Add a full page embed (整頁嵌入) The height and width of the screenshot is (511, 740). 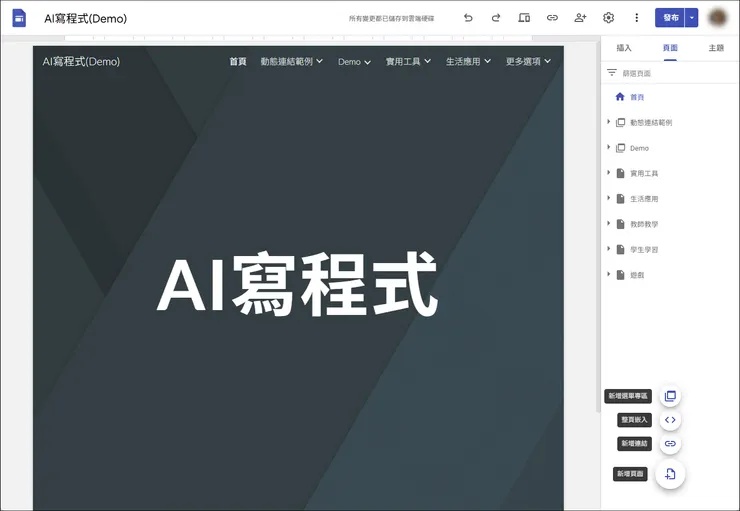pyautogui.click(x=670, y=420)
